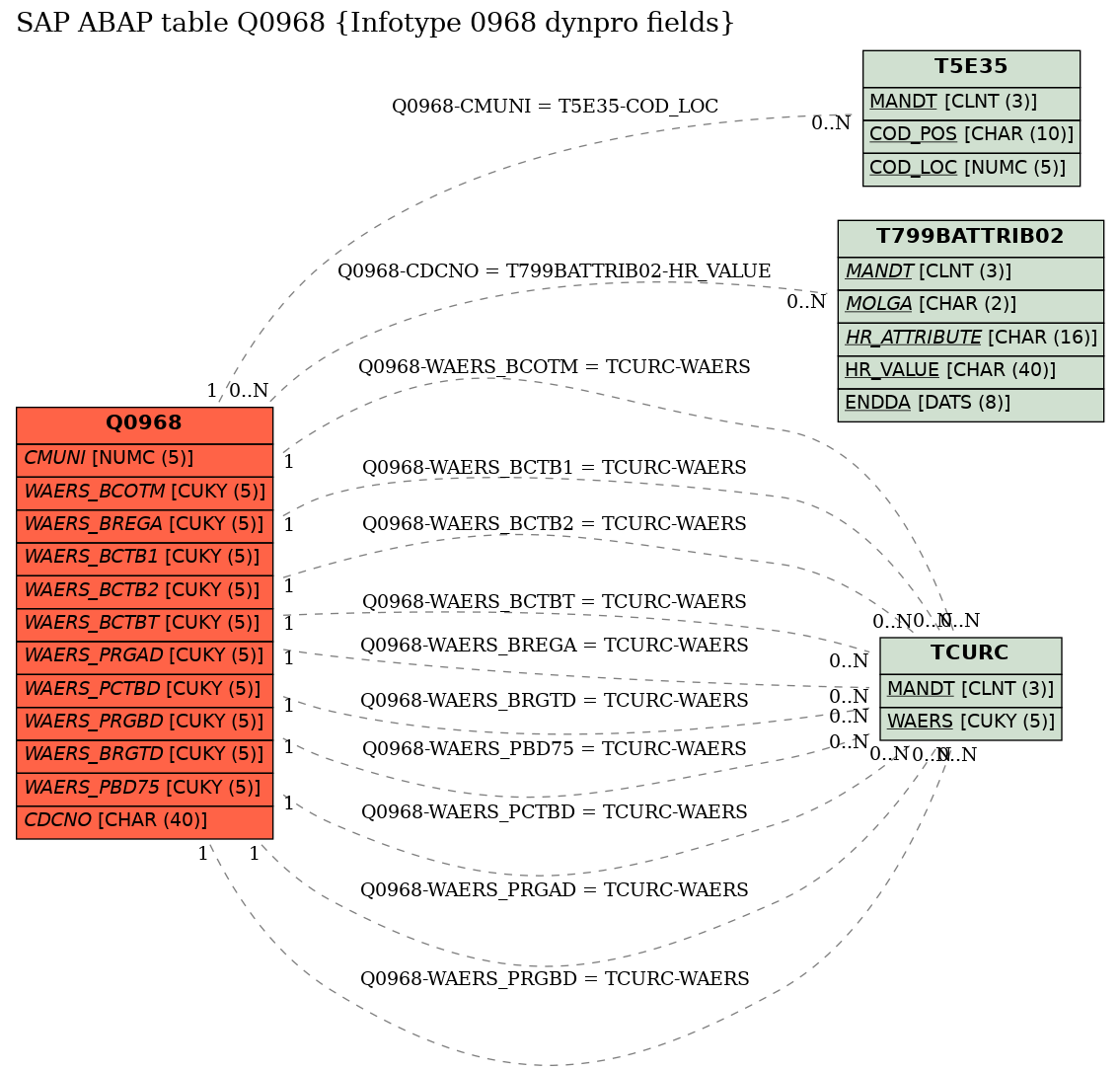This screenshot has width=1120, height=1071.
Task: Select the CMUNI [NUMC (5)] field row
Action: pos(144,459)
